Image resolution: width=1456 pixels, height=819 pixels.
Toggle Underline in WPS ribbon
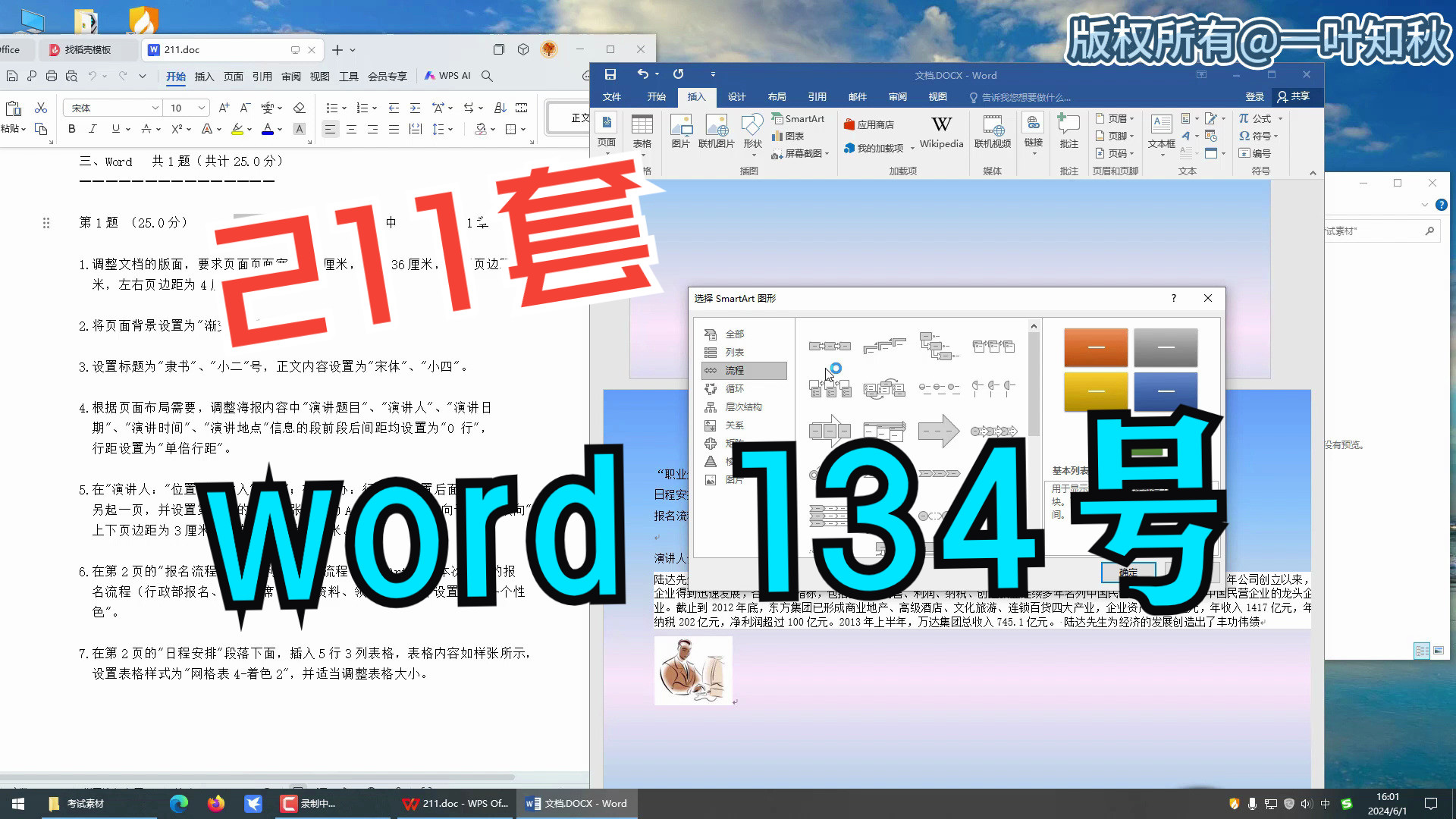click(115, 129)
